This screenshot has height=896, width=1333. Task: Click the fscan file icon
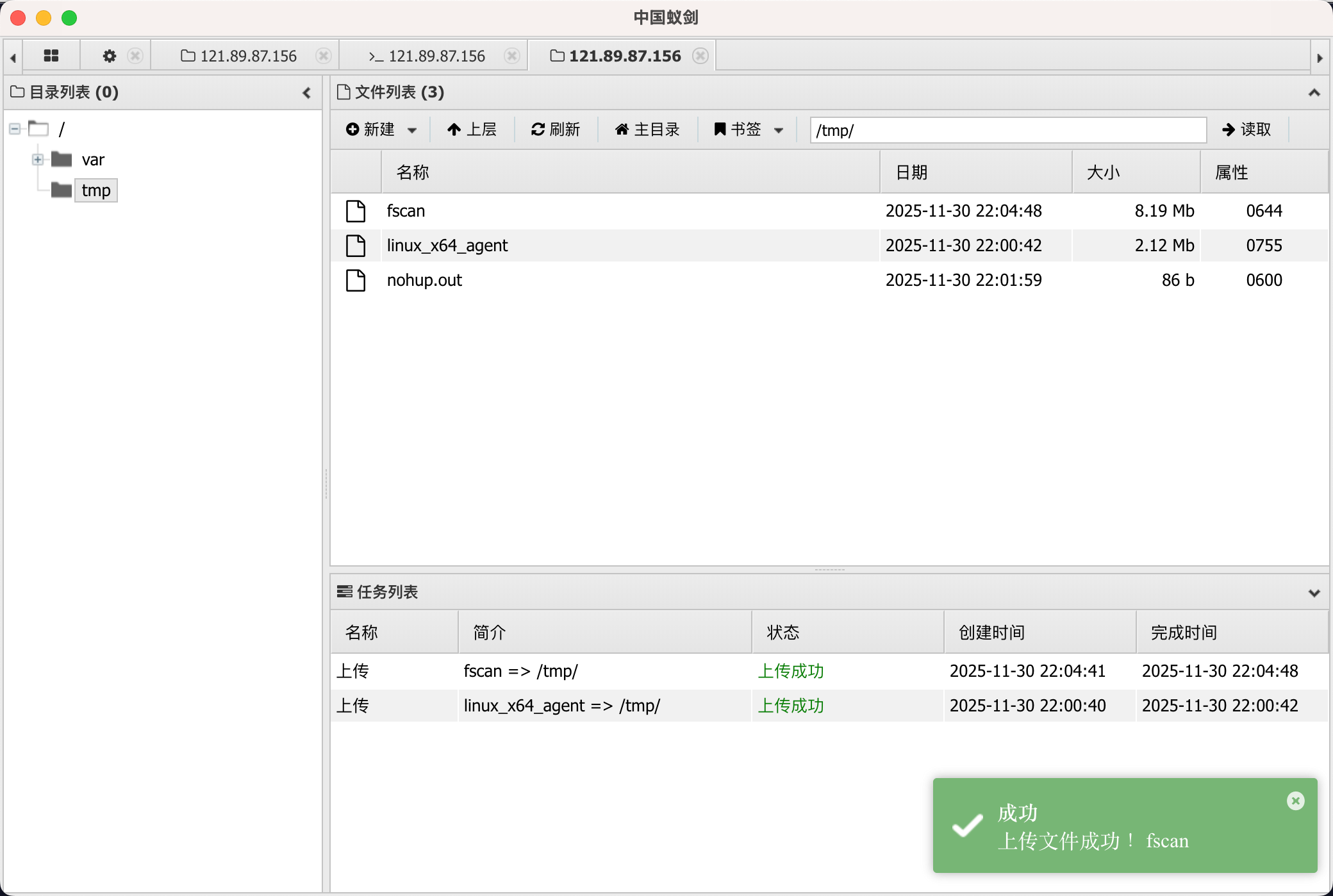tap(356, 211)
